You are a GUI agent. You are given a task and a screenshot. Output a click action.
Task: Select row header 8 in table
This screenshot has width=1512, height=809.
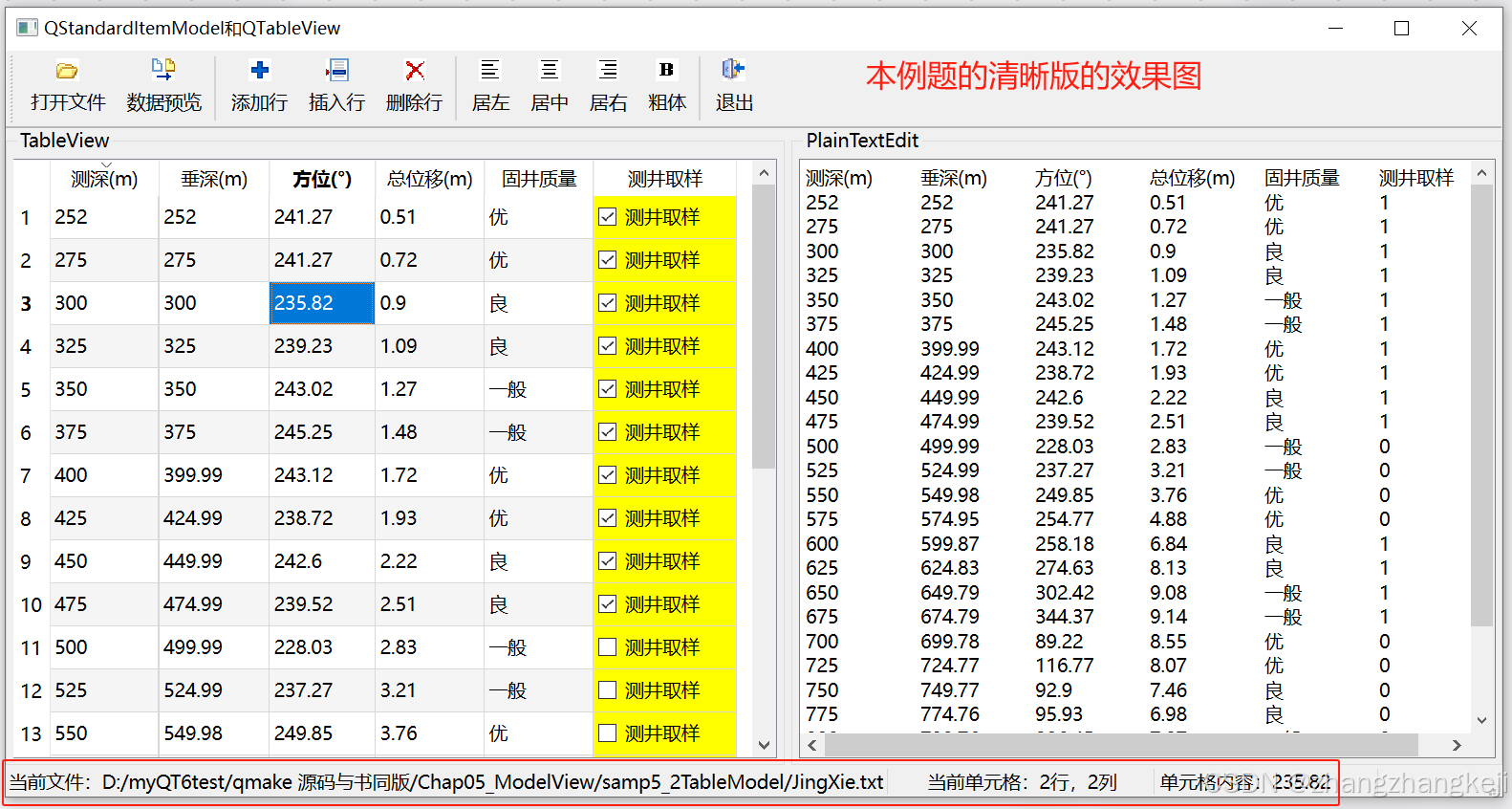tap(32, 518)
